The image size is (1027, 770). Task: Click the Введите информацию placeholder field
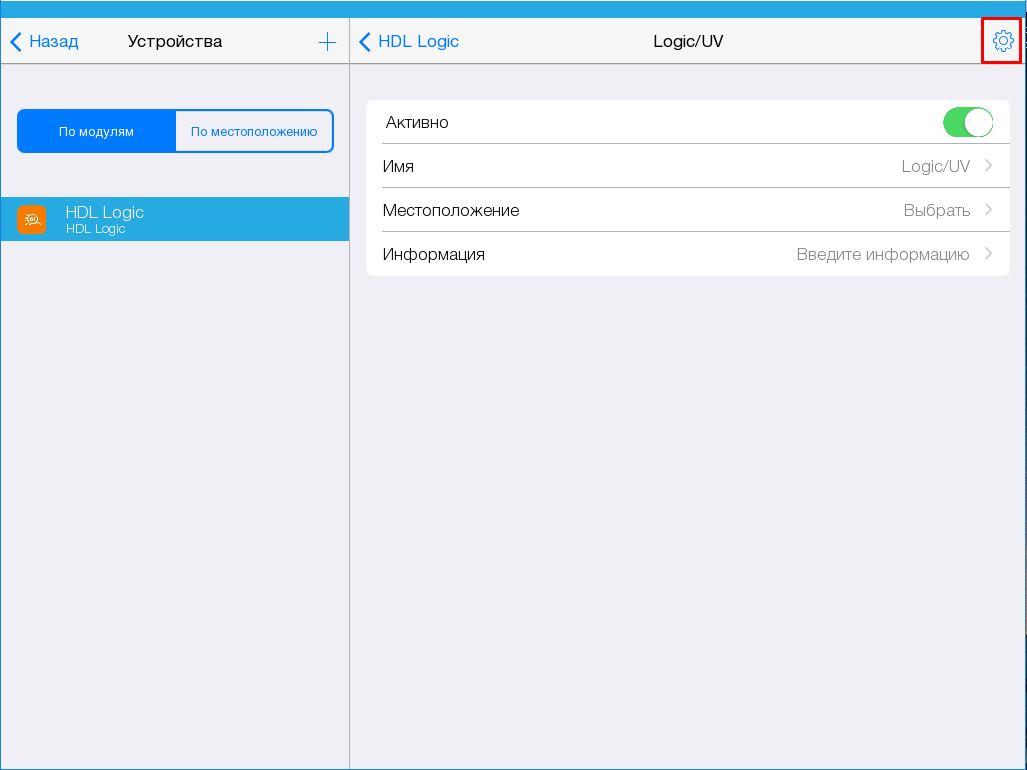tap(882, 254)
